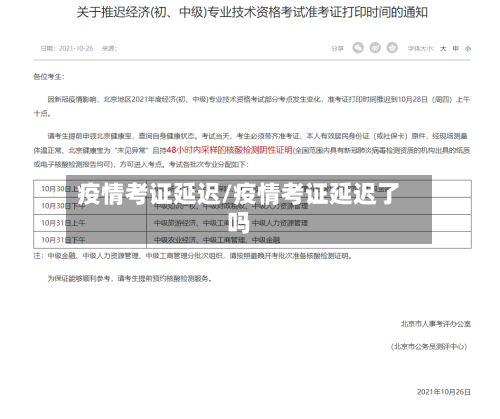Click the text (北京市公务员测评中心)

click(x=429, y=347)
